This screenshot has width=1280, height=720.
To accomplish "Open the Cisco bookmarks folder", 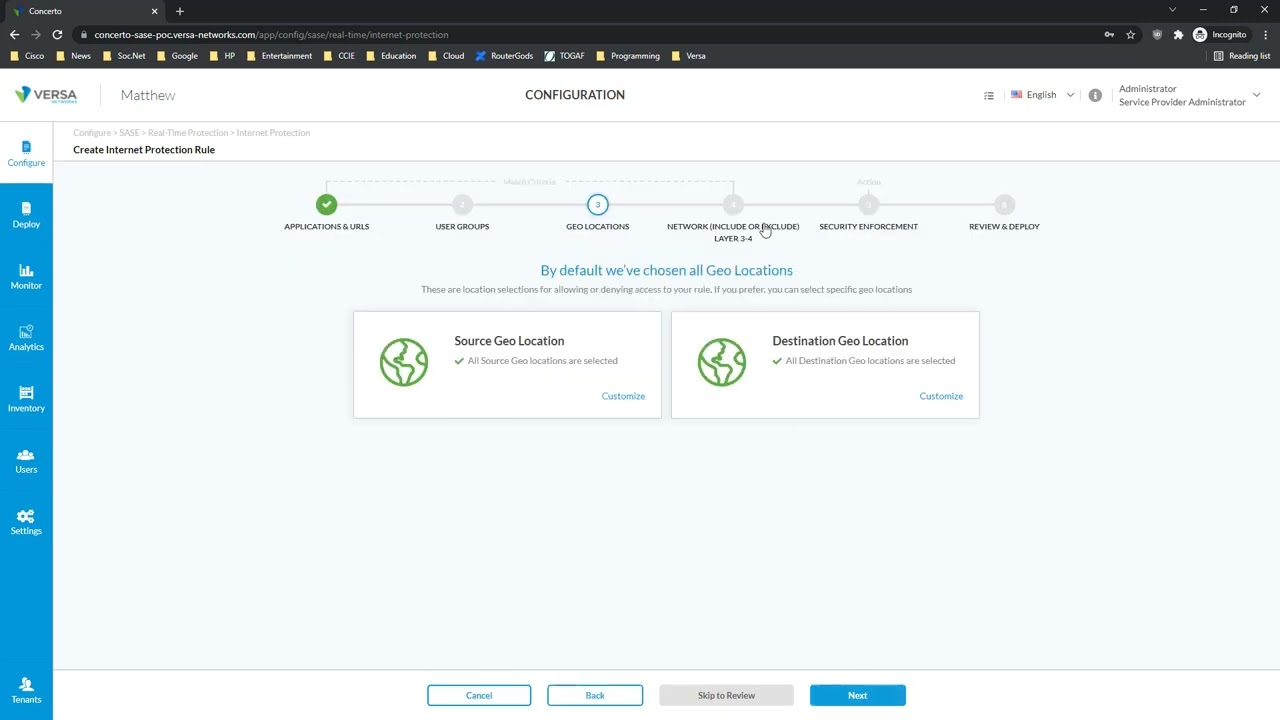I will pyautogui.click(x=27, y=56).
